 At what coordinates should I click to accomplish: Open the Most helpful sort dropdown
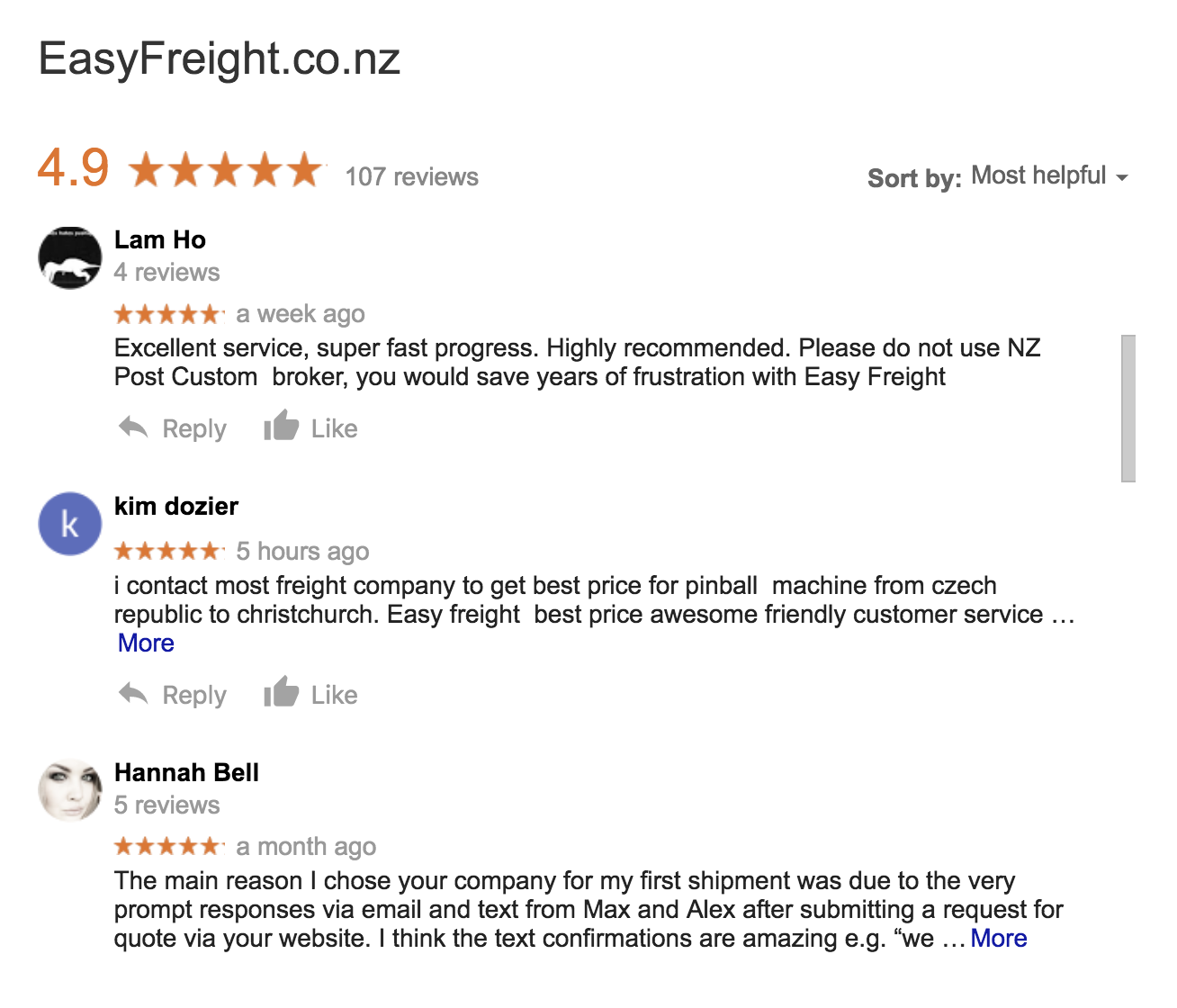1038,175
